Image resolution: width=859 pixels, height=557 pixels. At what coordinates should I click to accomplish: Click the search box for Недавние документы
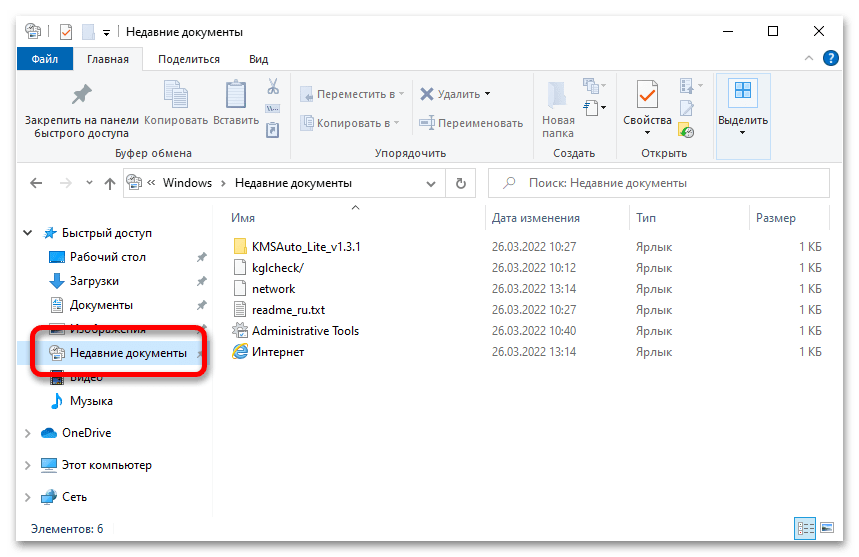[660, 183]
